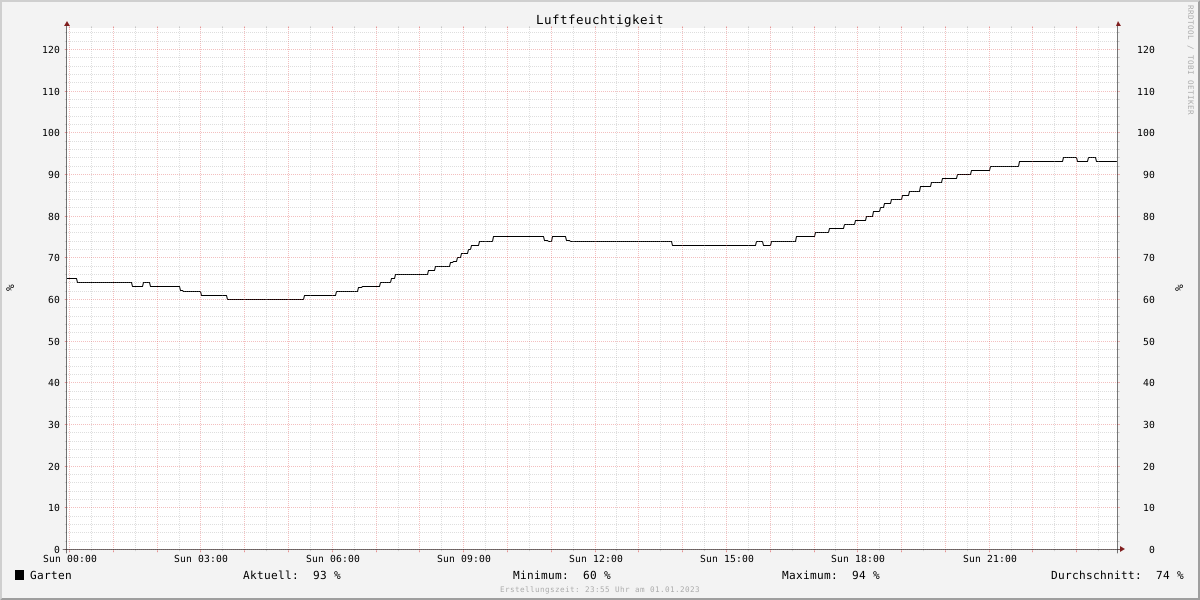This screenshot has height=600, width=1200.
Task: Click the red arrowhead ending the time axis
Action: [1122, 549]
